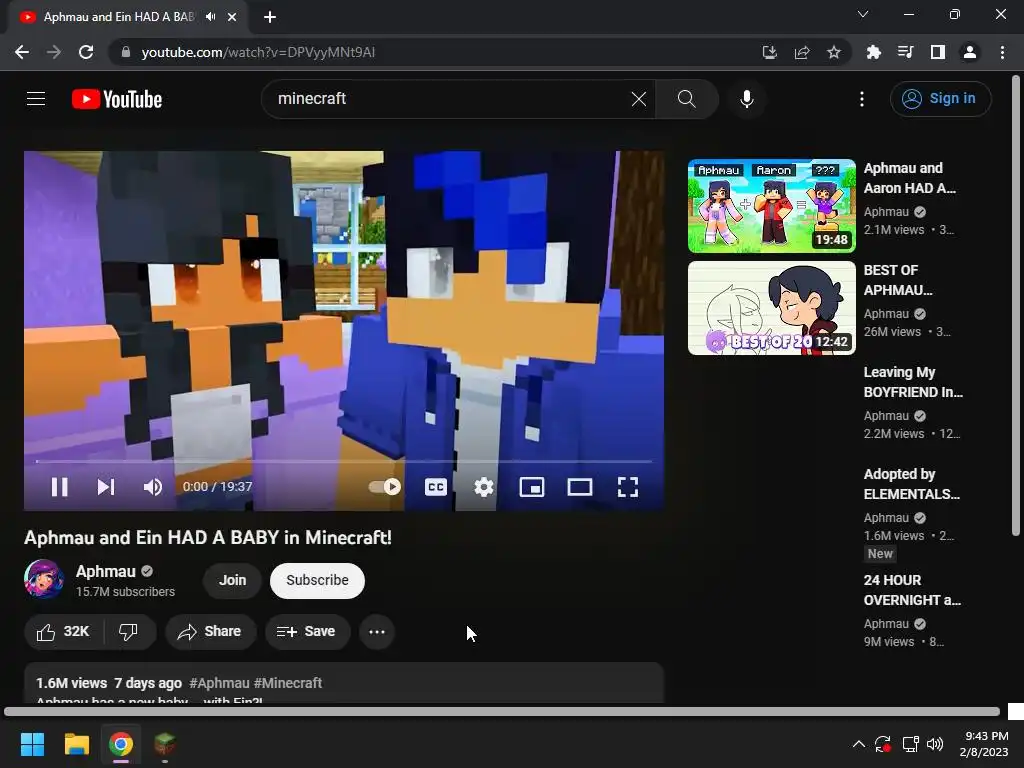Mute the video player volume
This screenshot has height=768, width=1024.
tap(153, 487)
